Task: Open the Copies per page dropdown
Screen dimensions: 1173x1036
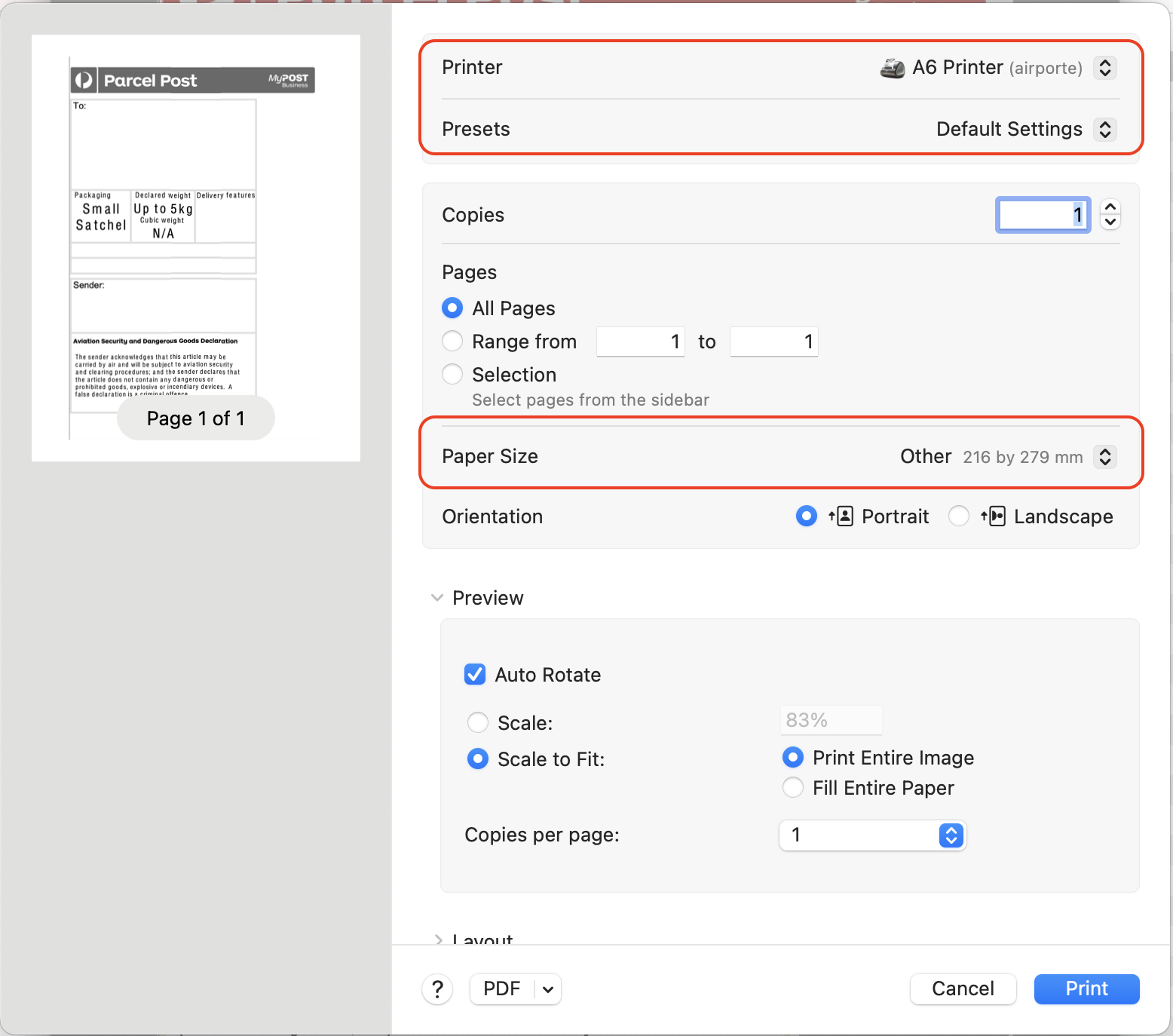Action: (951, 835)
